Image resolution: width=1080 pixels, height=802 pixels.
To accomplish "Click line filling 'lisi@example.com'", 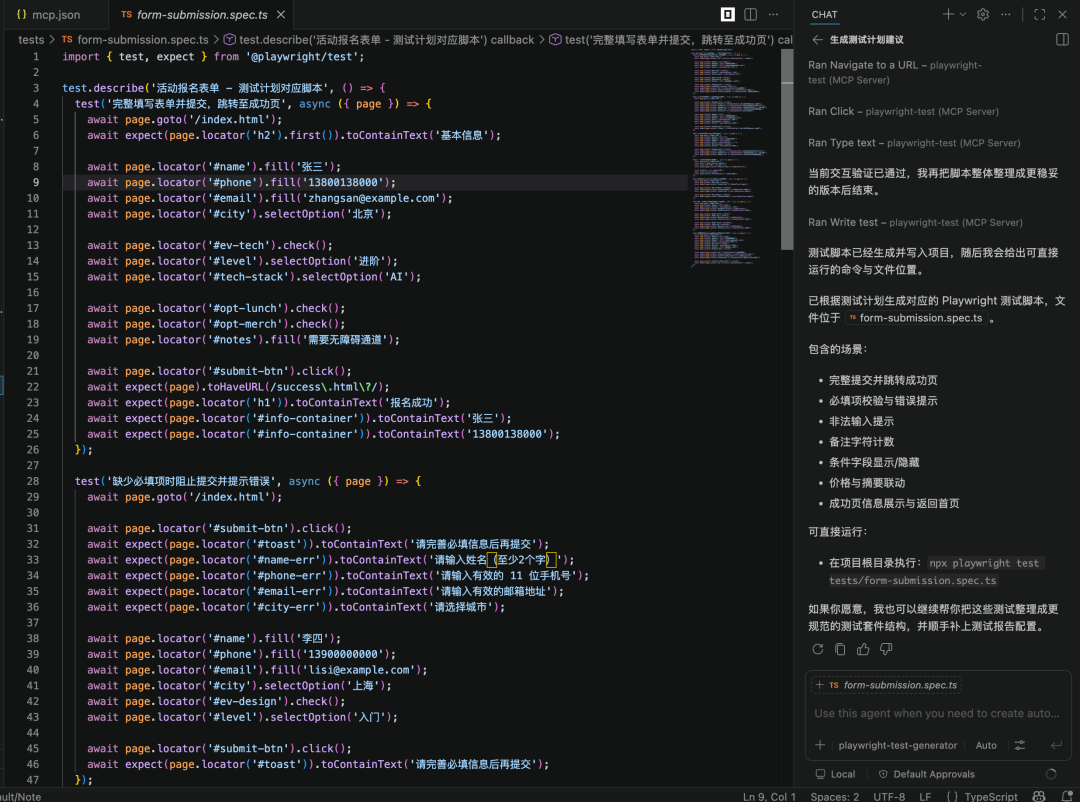I will point(257,670).
